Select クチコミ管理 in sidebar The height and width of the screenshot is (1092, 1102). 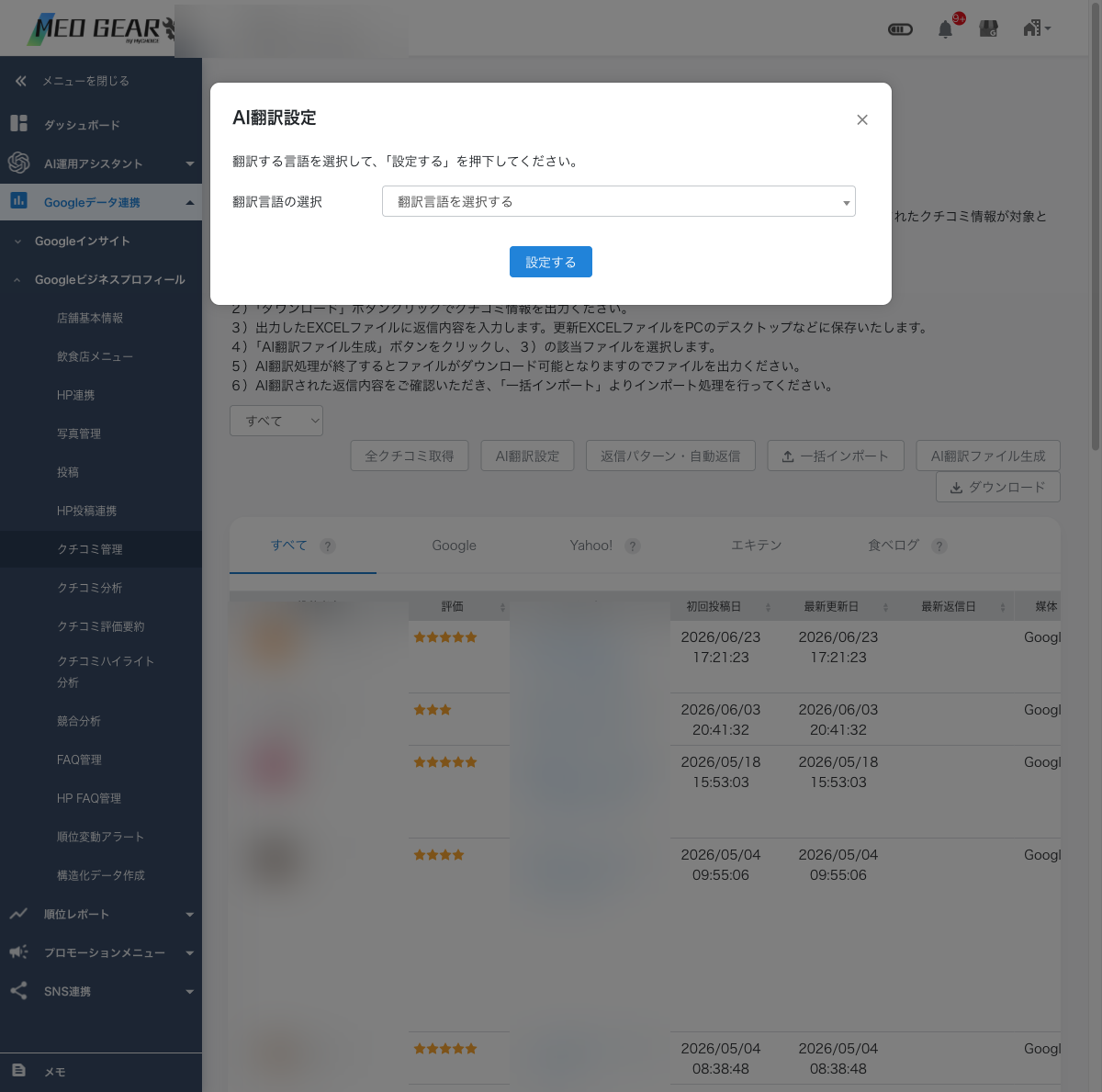click(90, 549)
